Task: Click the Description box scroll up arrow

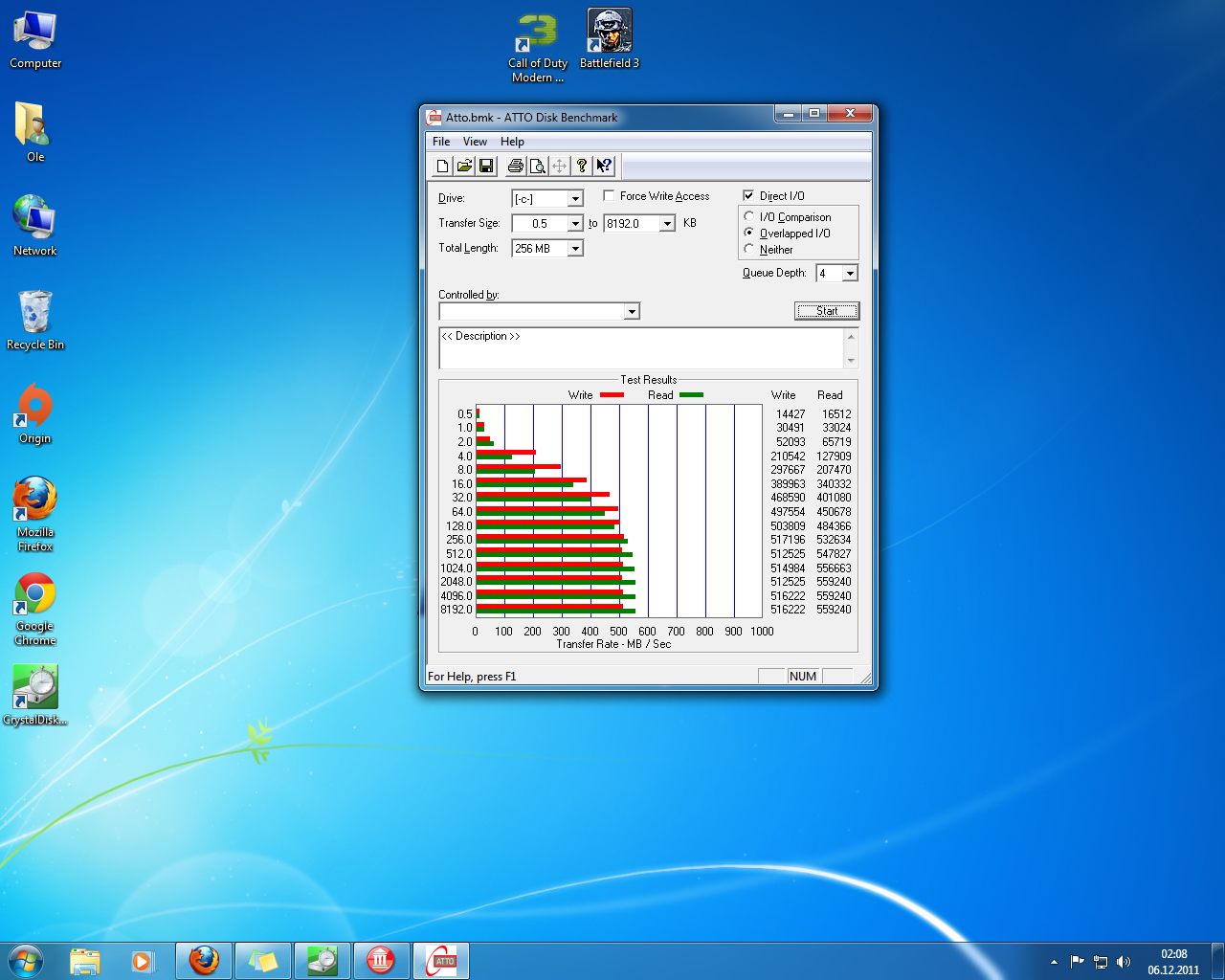Action: point(851,336)
